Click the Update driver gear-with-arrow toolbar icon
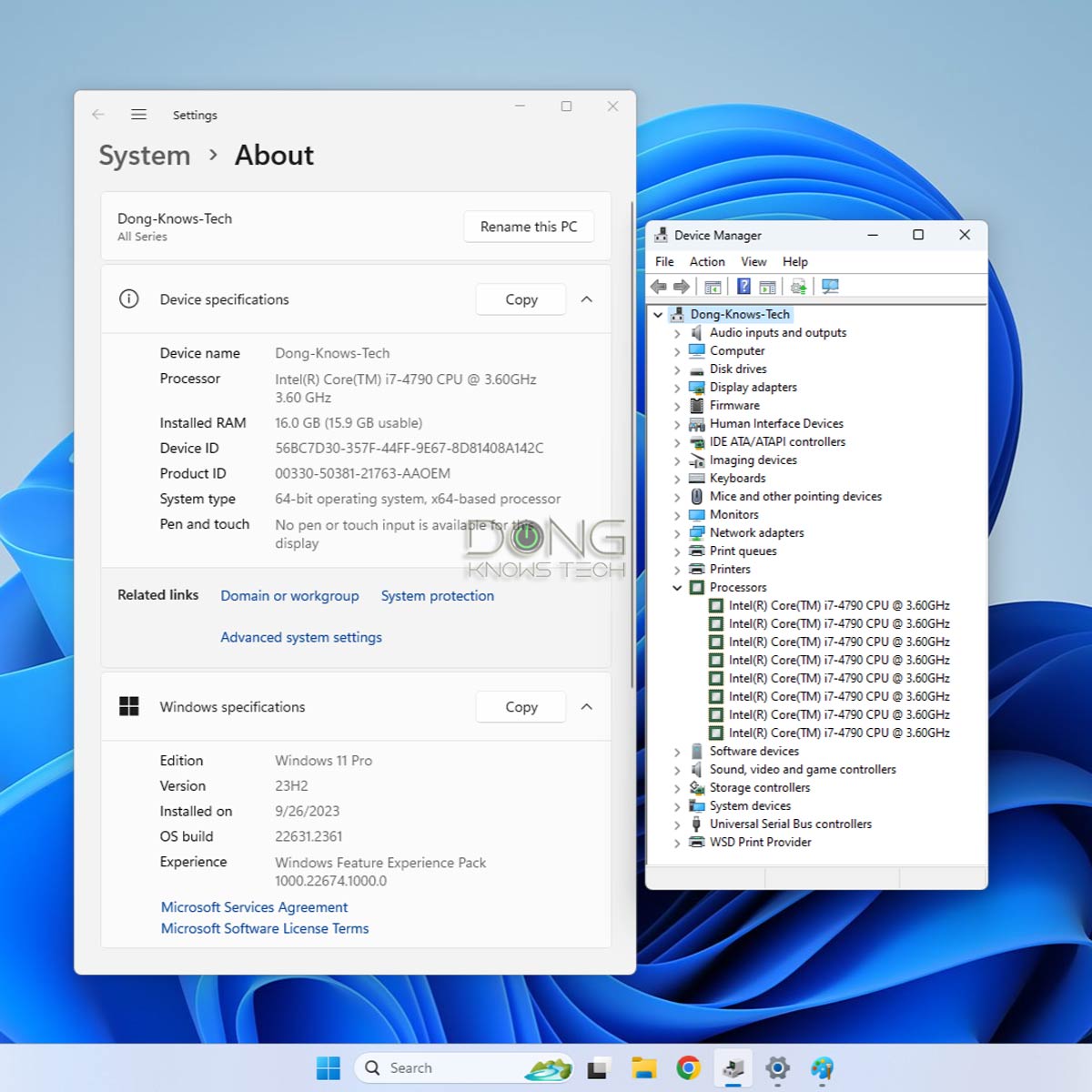The width and height of the screenshot is (1092, 1092). pyautogui.click(x=799, y=287)
